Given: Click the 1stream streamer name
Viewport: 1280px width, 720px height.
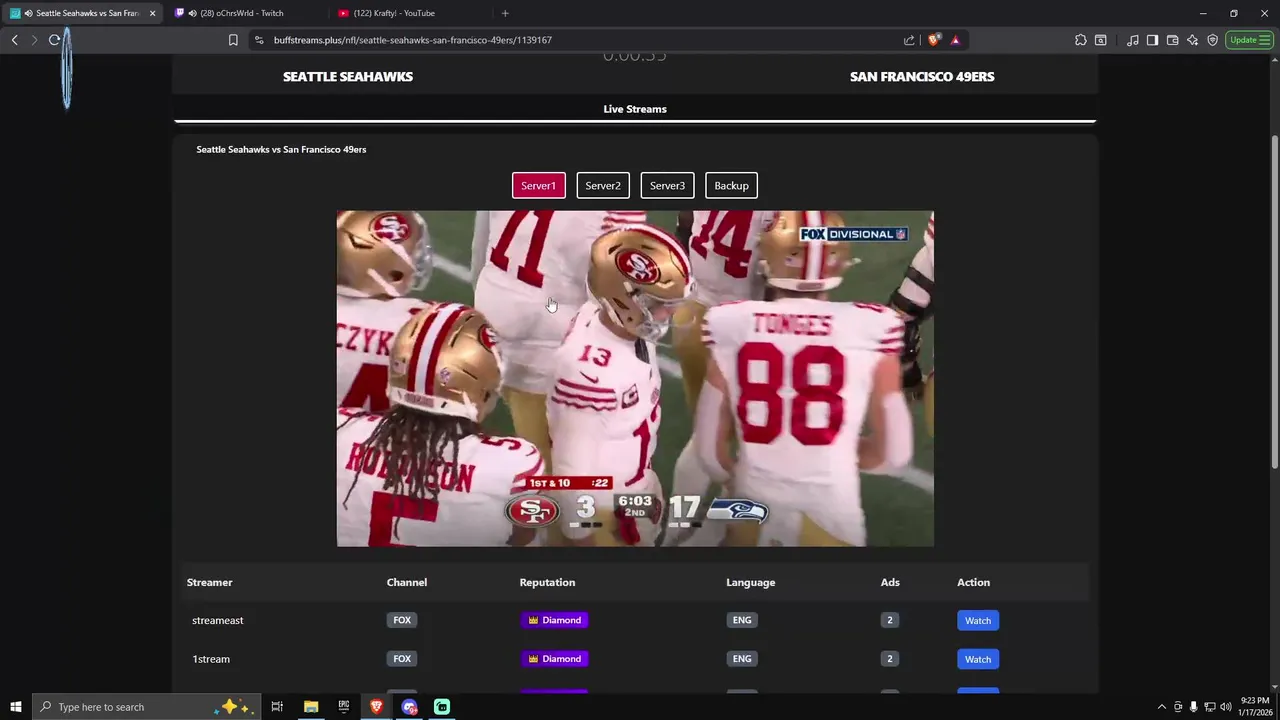Looking at the screenshot, I should pyautogui.click(x=211, y=659).
